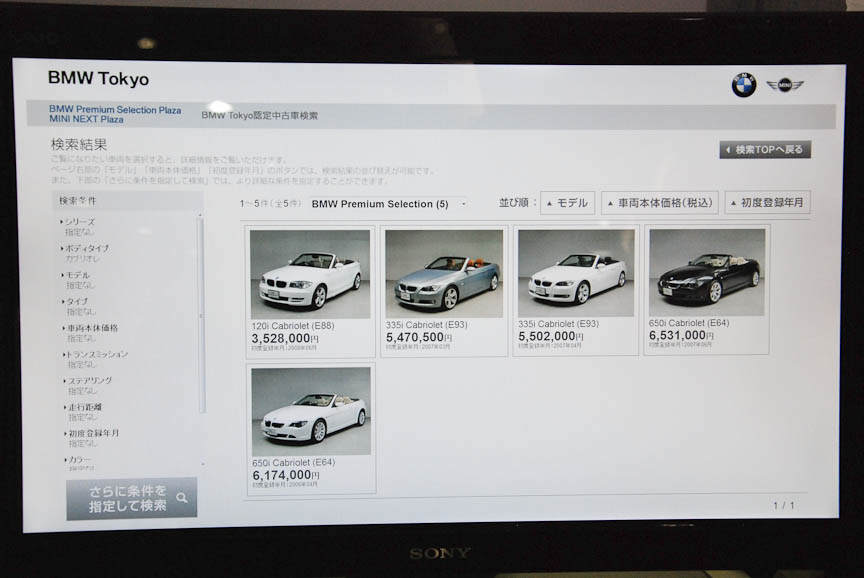Click the search conditions panel scrollbar

[201, 315]
